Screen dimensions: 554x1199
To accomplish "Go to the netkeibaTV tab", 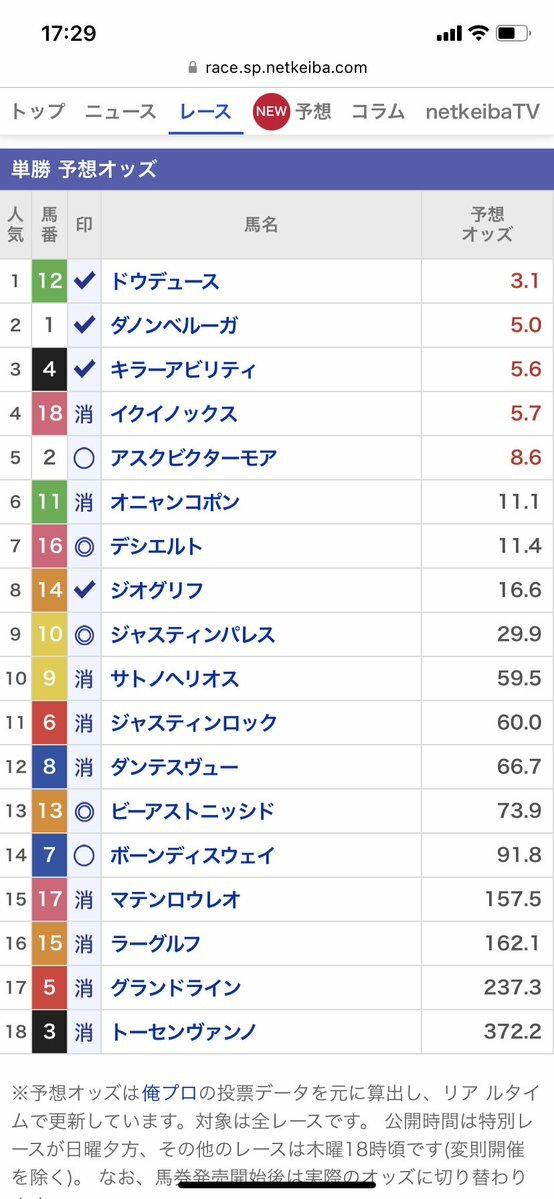I will [483, 112].
